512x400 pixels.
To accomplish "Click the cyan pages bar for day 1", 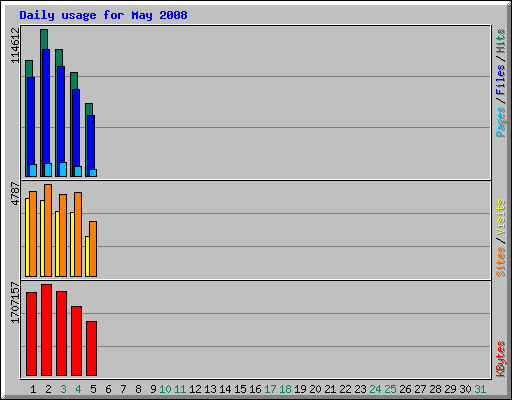I will coord(33,170).
